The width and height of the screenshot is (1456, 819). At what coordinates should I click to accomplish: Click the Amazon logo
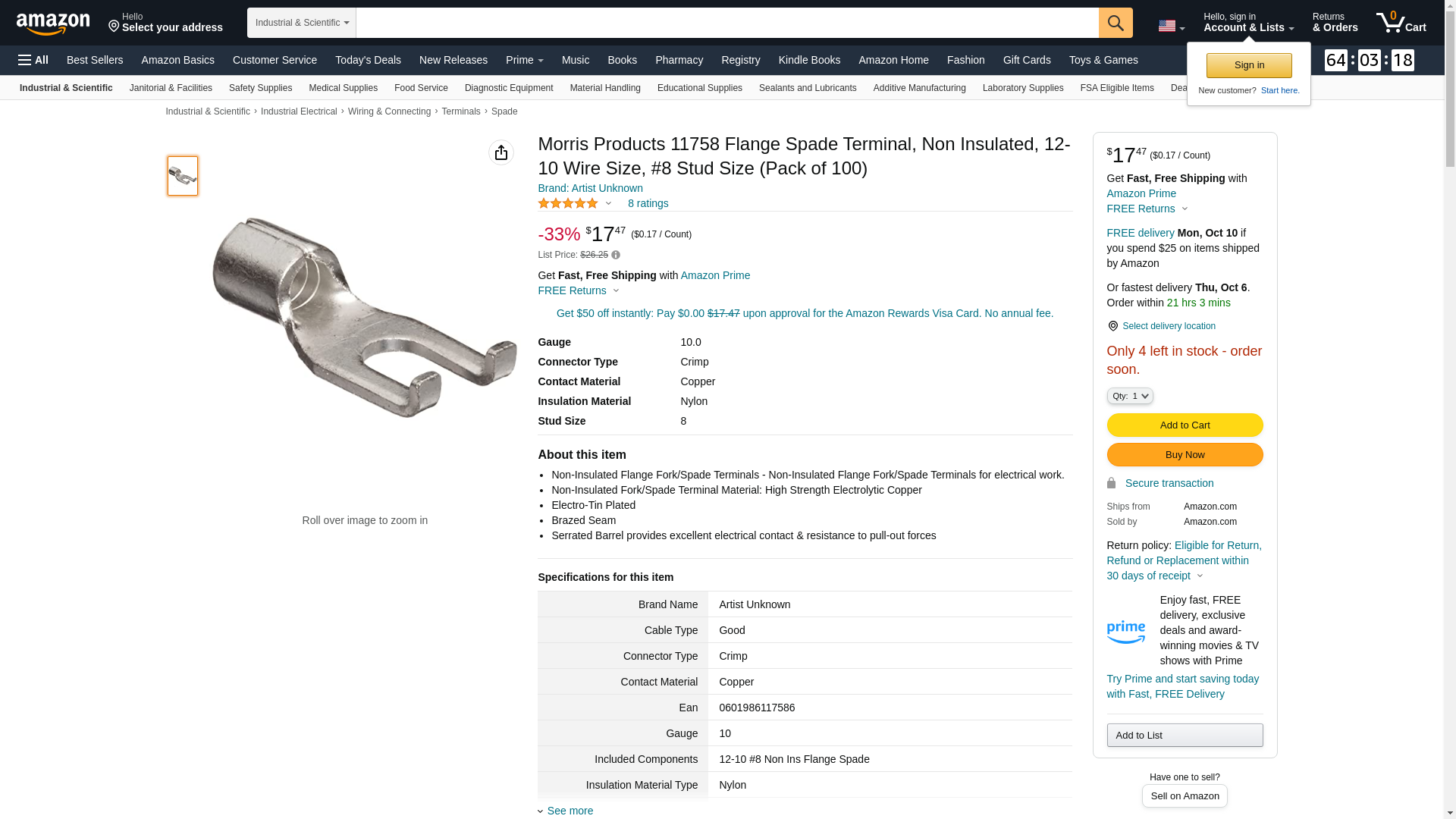pyautogui.click(x=53, y=24)
